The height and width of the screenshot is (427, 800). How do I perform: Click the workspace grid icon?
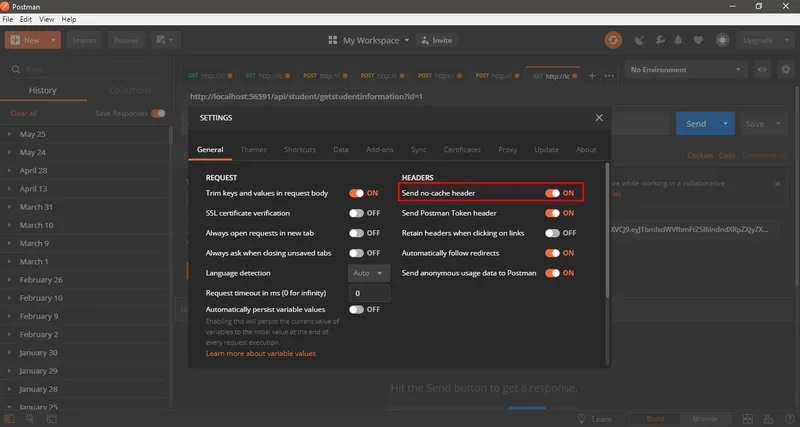coord(333,40)
